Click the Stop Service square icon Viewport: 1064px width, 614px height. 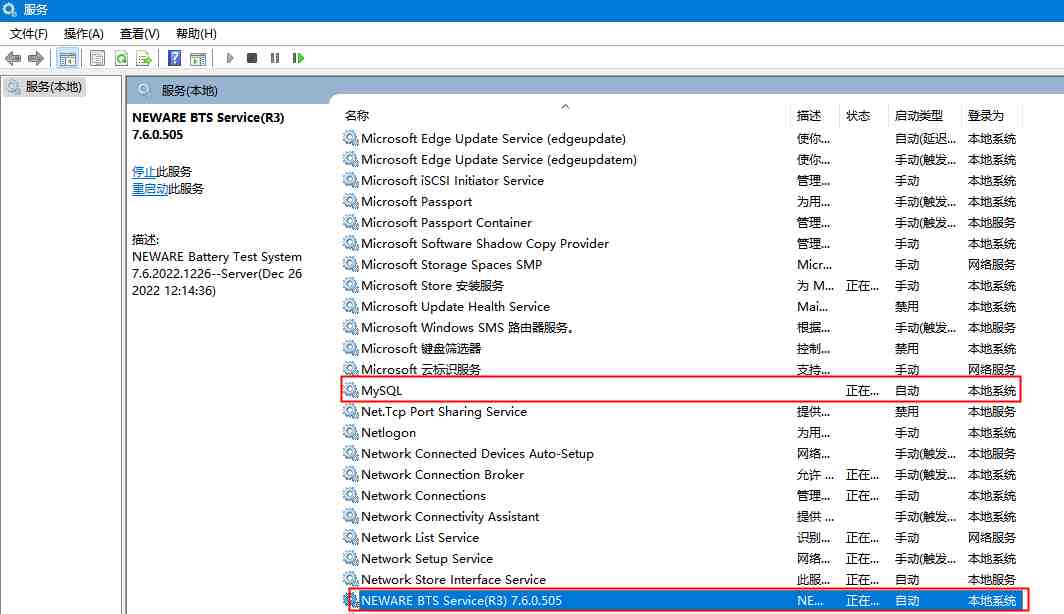click(252, 58)
